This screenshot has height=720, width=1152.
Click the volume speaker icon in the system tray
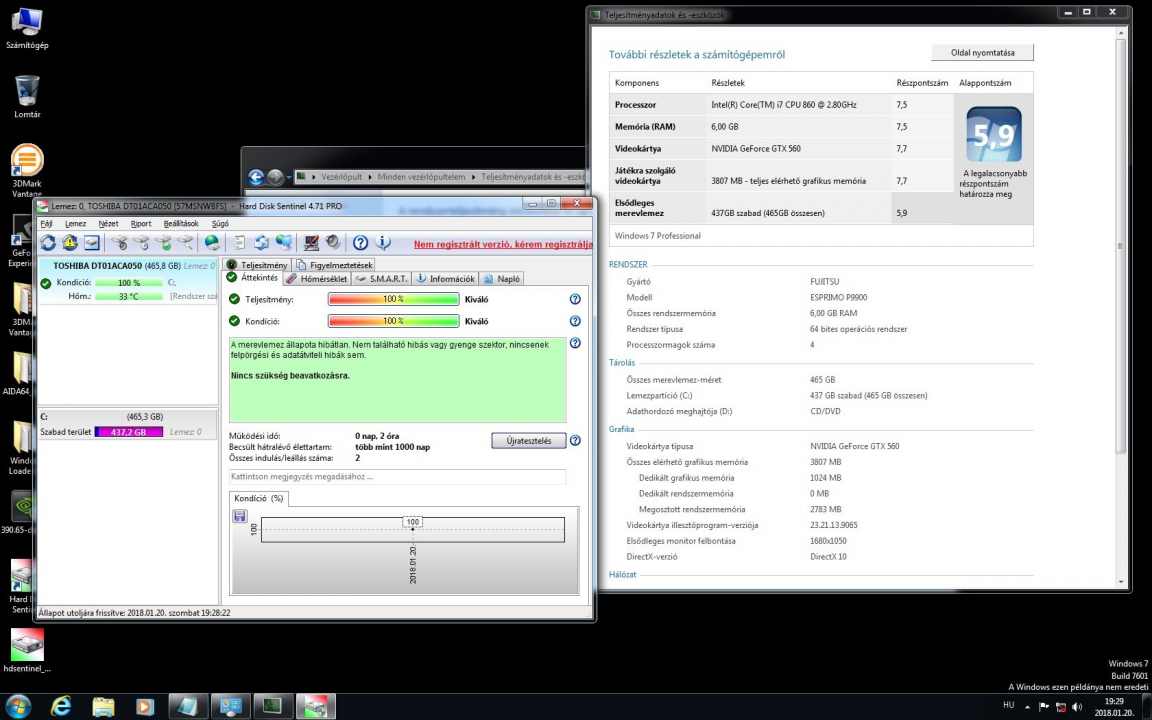(1077, 707)
